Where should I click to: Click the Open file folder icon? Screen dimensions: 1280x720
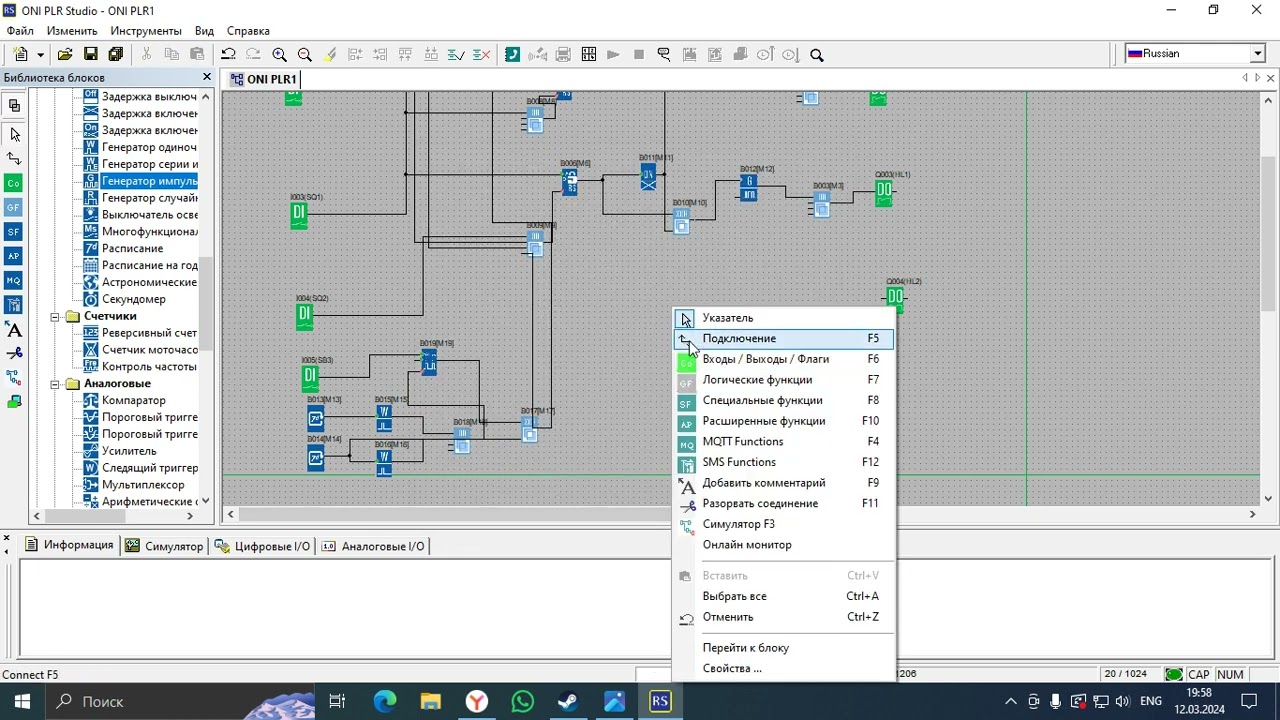[x=65, y=54]
